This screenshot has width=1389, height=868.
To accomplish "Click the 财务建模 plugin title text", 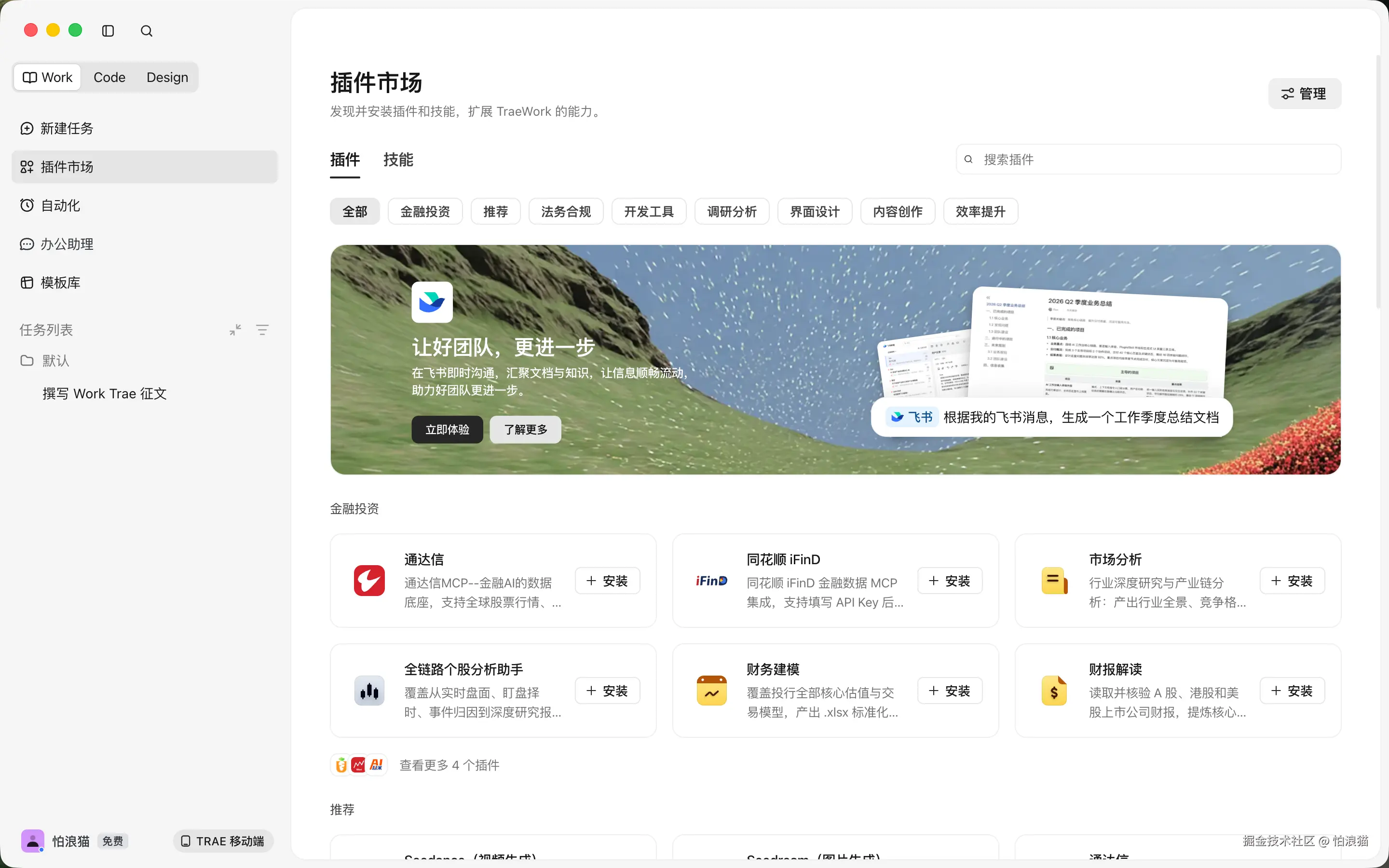I will (773, 669).
